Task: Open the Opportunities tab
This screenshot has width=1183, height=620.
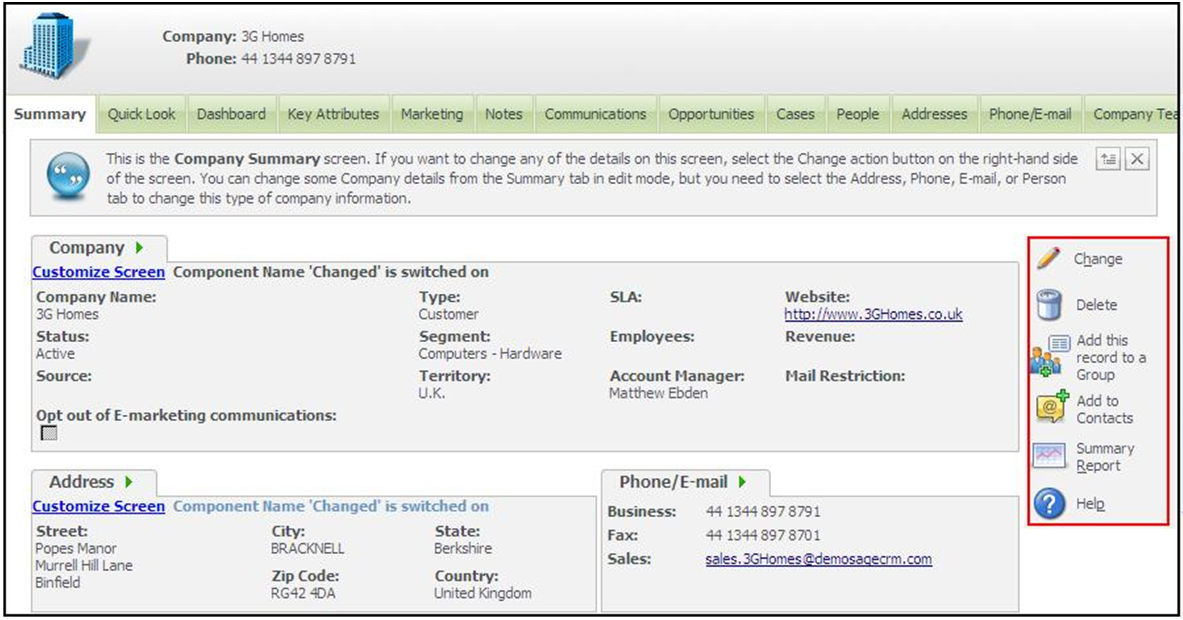Action: [x=711, y=114]
